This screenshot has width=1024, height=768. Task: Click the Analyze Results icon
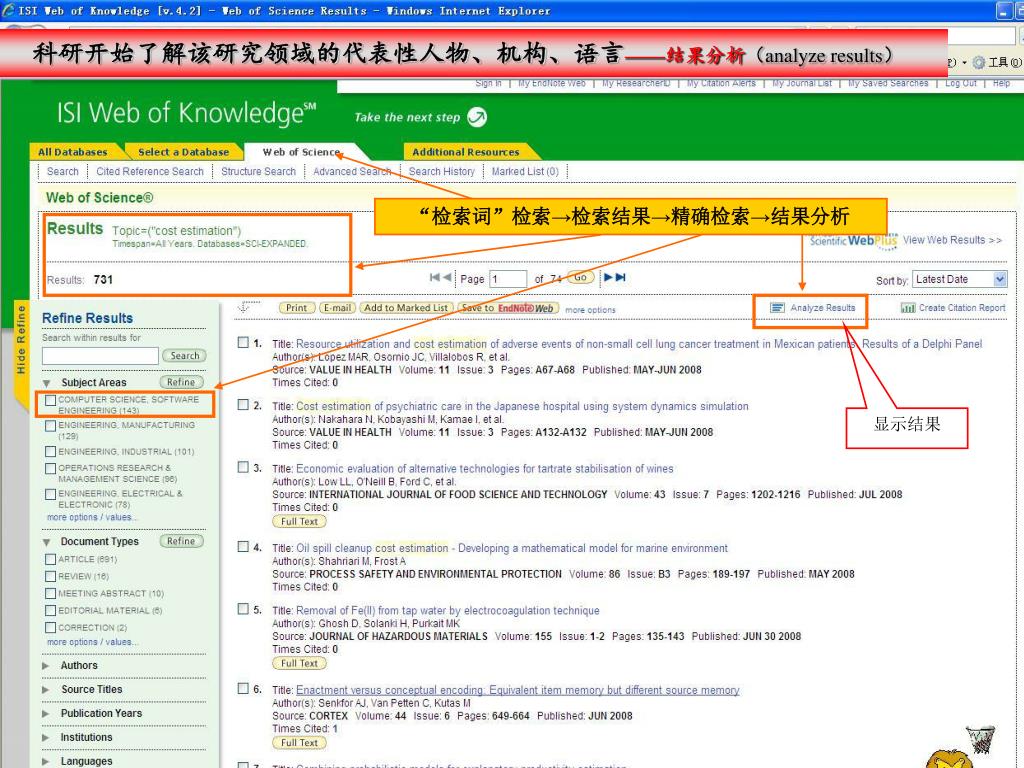tap(777, 308)
